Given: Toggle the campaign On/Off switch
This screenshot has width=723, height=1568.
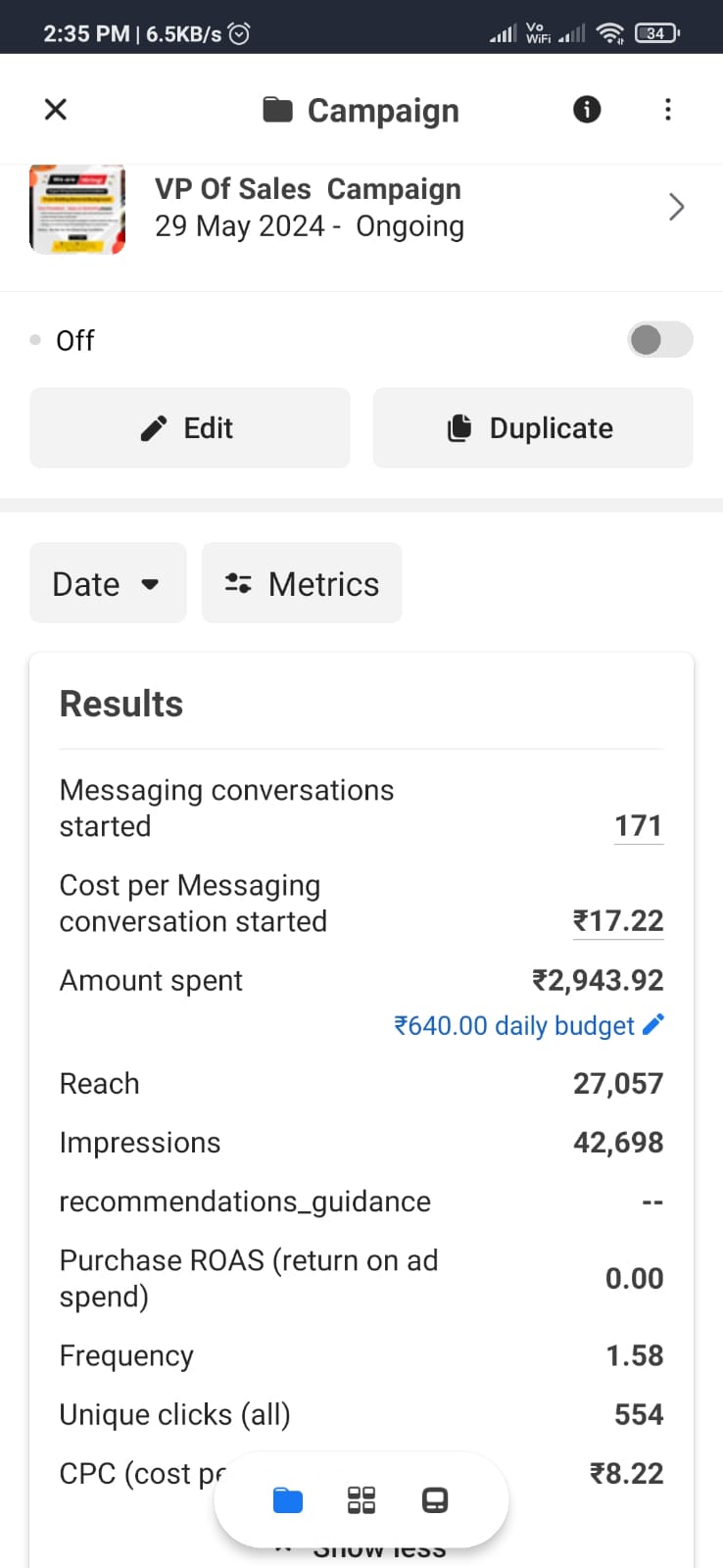Looking at the screenshot, I should 659,340.
